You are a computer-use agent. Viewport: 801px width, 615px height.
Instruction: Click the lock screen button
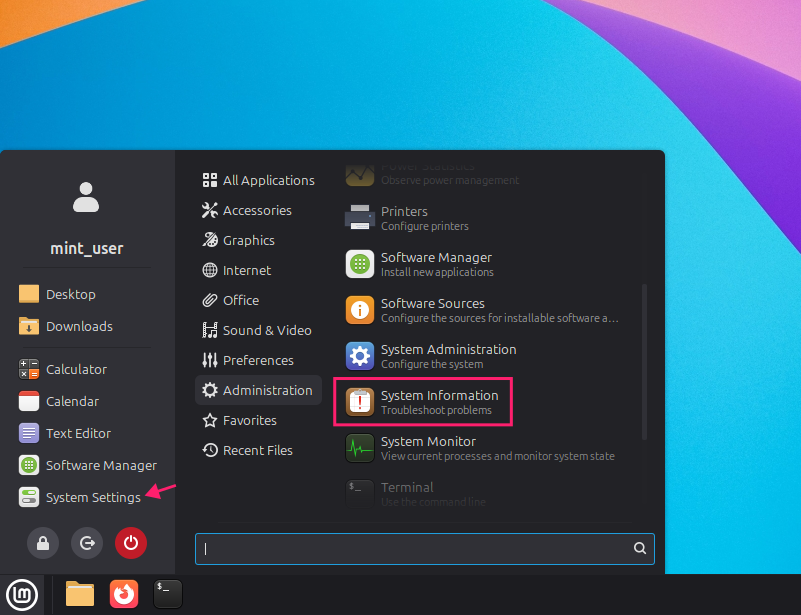point(43,542)
